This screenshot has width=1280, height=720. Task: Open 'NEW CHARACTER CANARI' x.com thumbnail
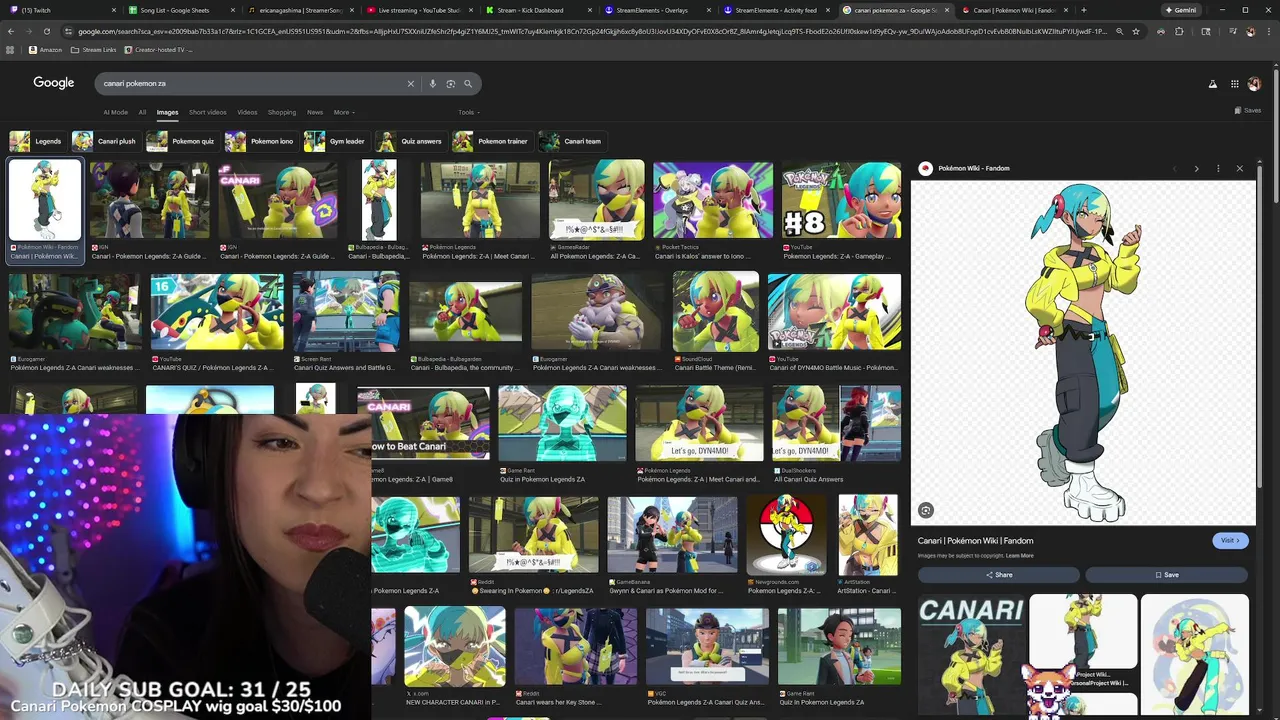tap(455, 646)
